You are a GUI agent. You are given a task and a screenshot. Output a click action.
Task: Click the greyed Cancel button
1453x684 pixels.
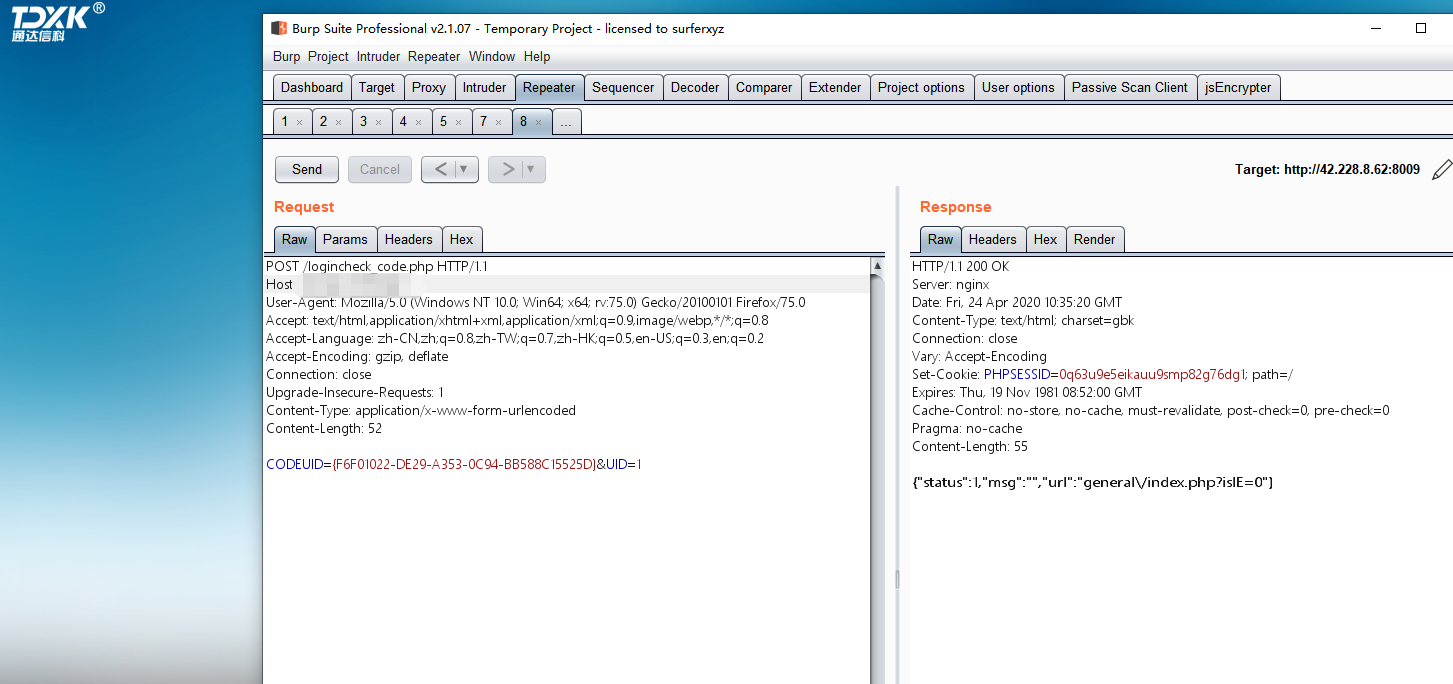pos(380,169)
